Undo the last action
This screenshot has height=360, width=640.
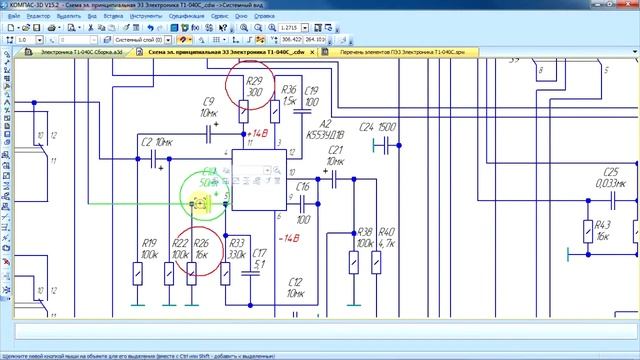[x=150, y=28]
